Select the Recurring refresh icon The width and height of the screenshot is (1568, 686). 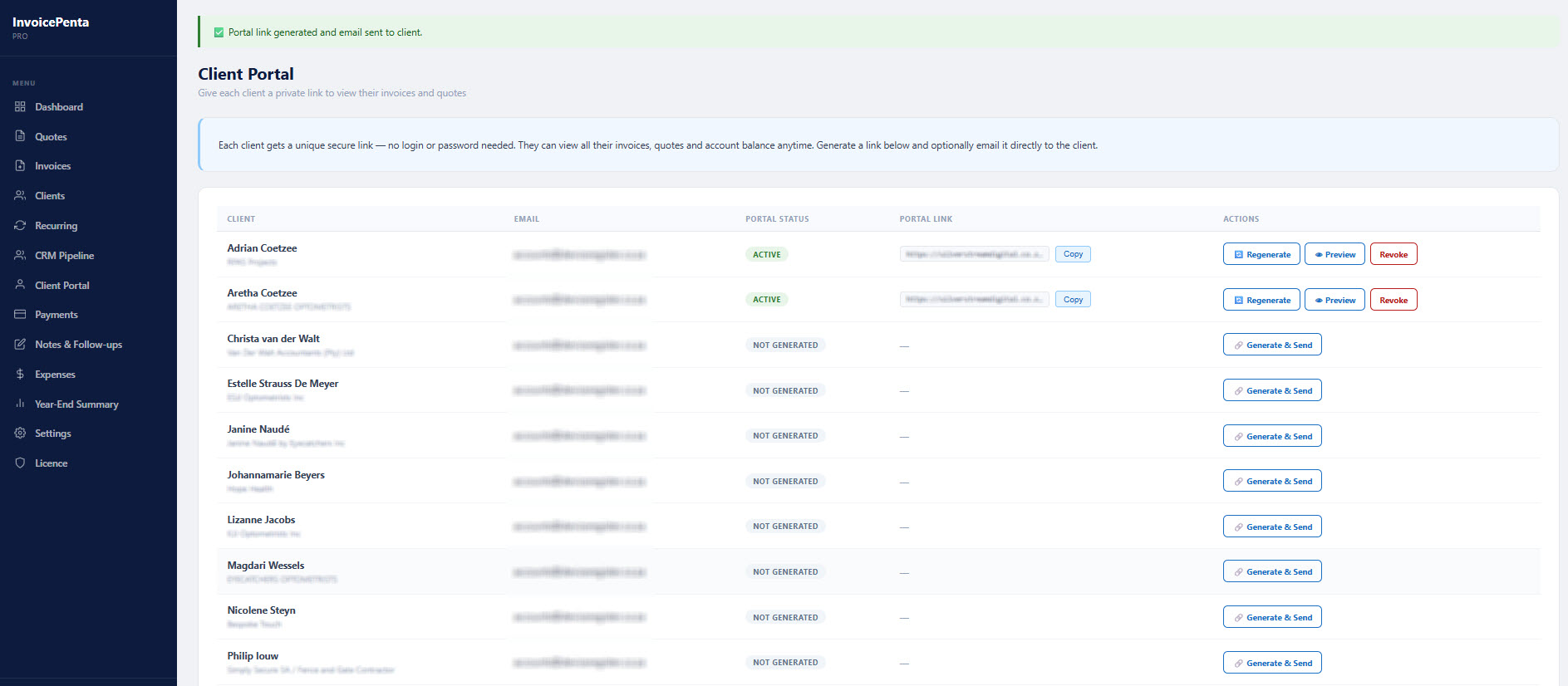[x=20, y=225]
